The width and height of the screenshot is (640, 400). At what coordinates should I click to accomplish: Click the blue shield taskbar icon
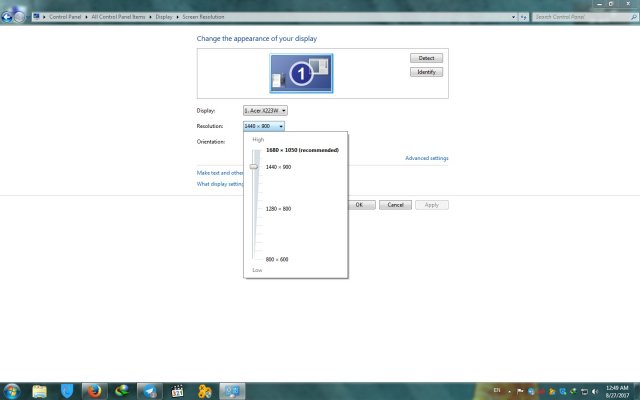tap(67, 390)
